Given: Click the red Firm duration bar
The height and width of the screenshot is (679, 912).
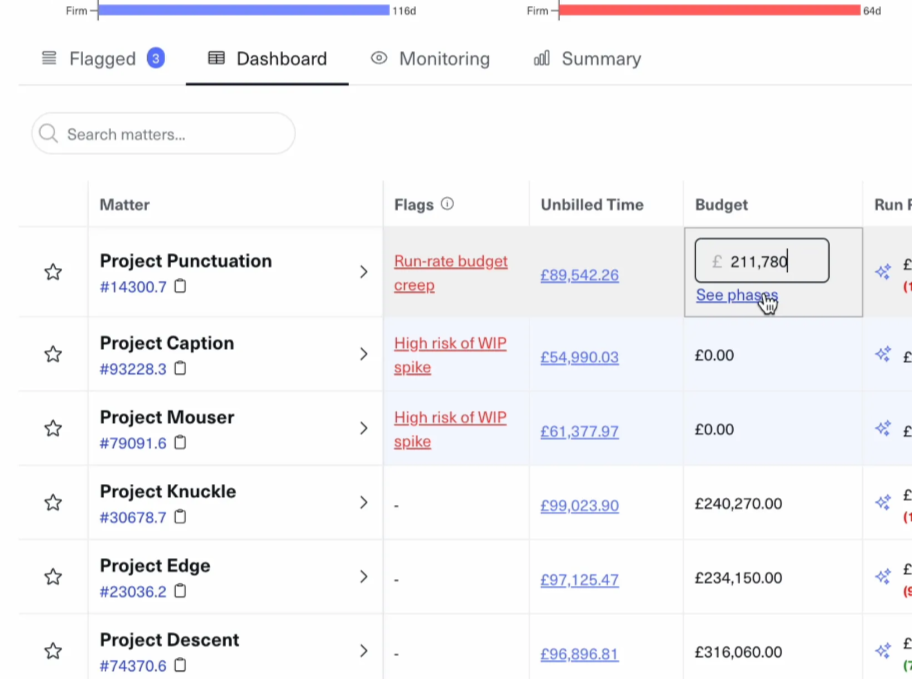Looking at the screenshot, I should [x=708, y=10].
